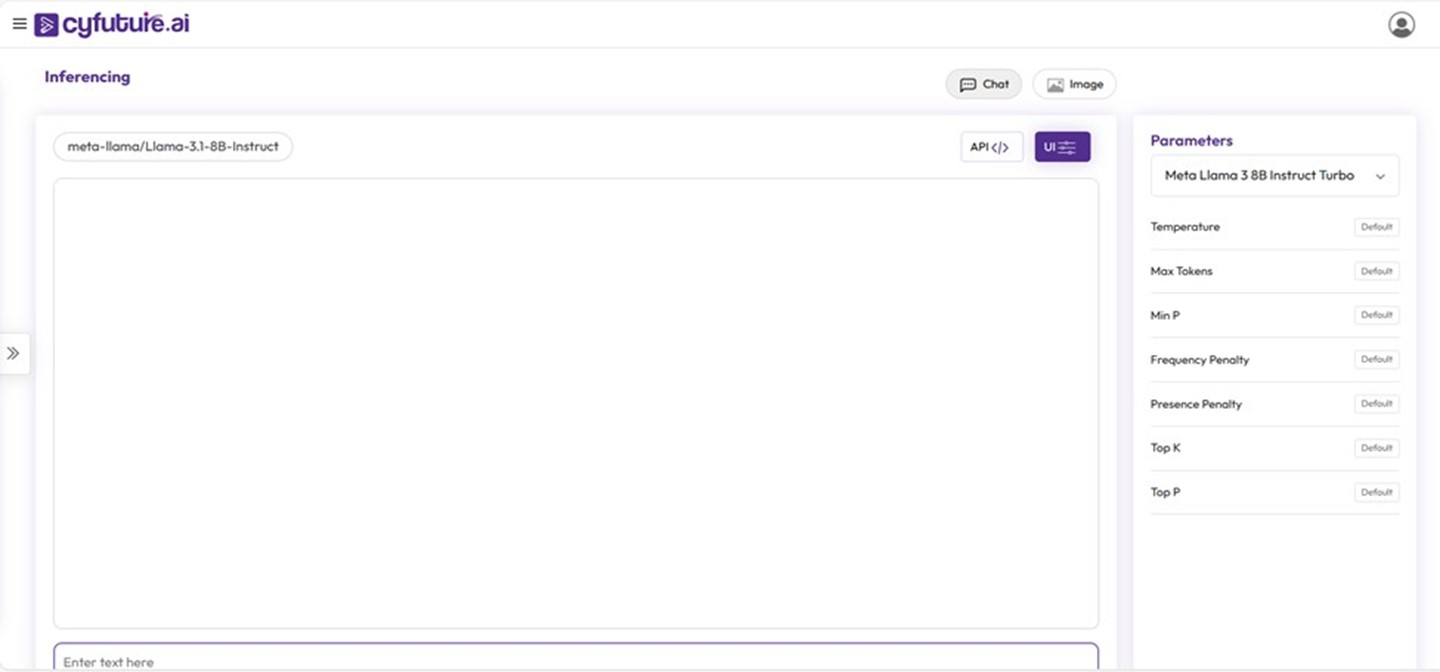The height and width of the screenshot is (672, 1440).
Task: Switch to the Chat tab
Action: coord(984,85)
